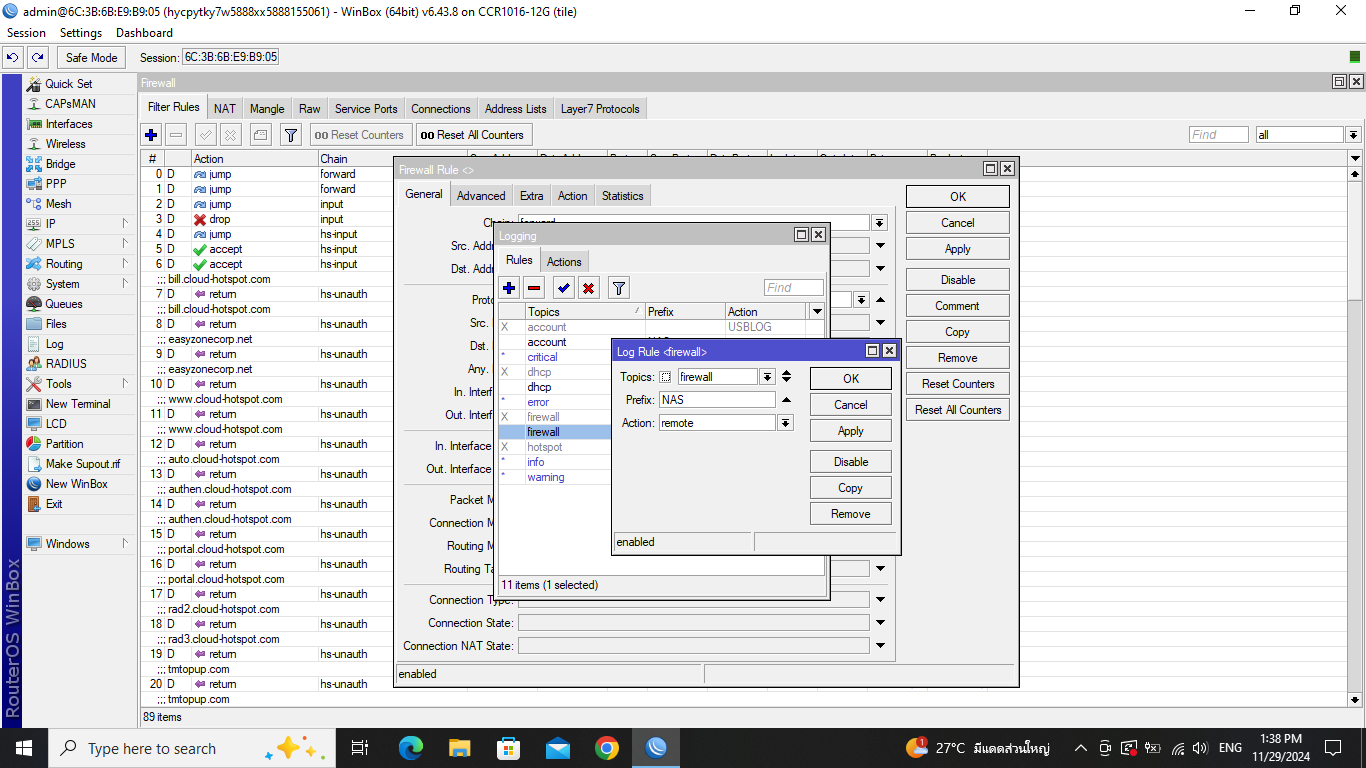Open the Settings menu
Image resolution: width=1366 pixels, height=768 pixels.
click(81, 33)
